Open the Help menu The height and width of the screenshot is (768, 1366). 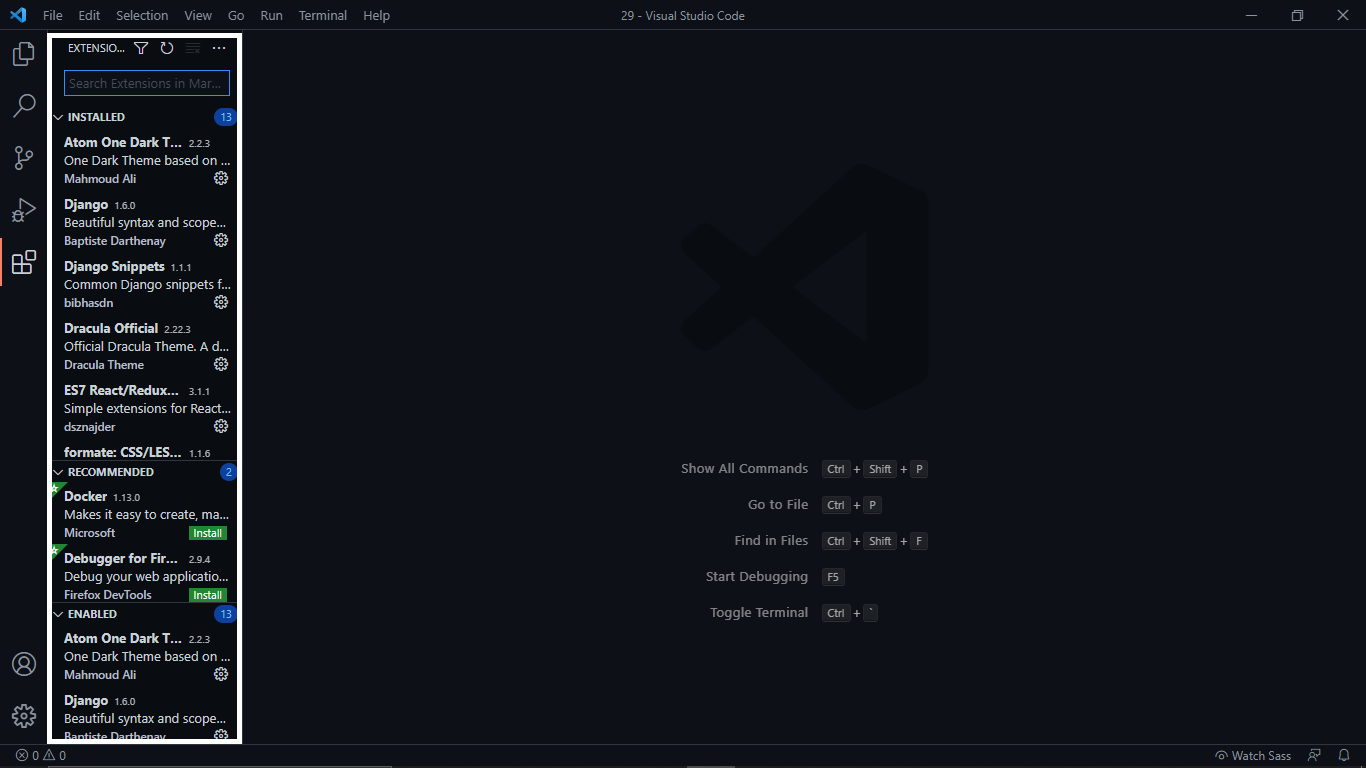pyautogui.click(x=376, y=15)
